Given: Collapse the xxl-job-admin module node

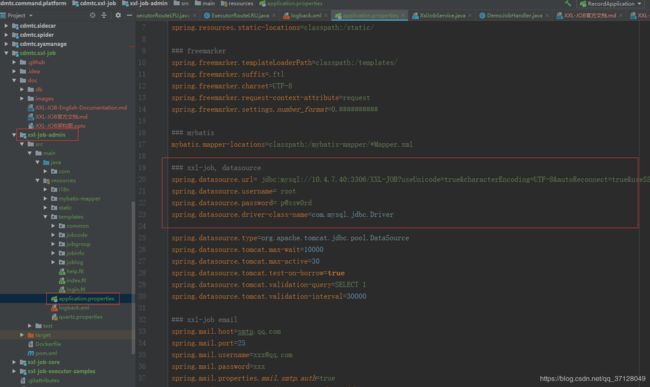Looking at the screenshot, I should tap(14, 135).
